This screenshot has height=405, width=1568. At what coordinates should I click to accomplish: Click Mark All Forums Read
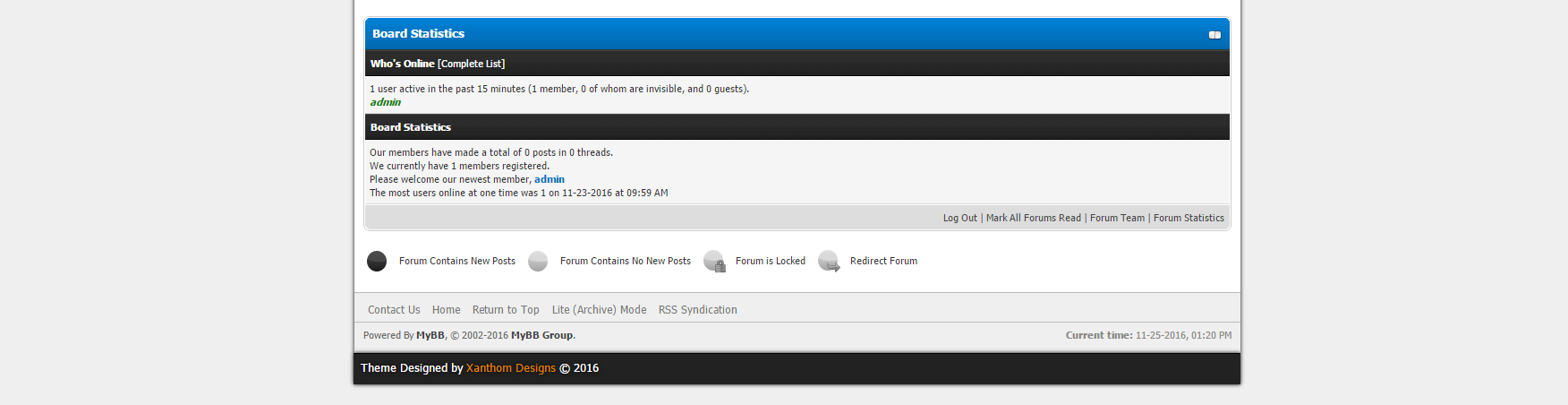click(x=1034, y=218)
